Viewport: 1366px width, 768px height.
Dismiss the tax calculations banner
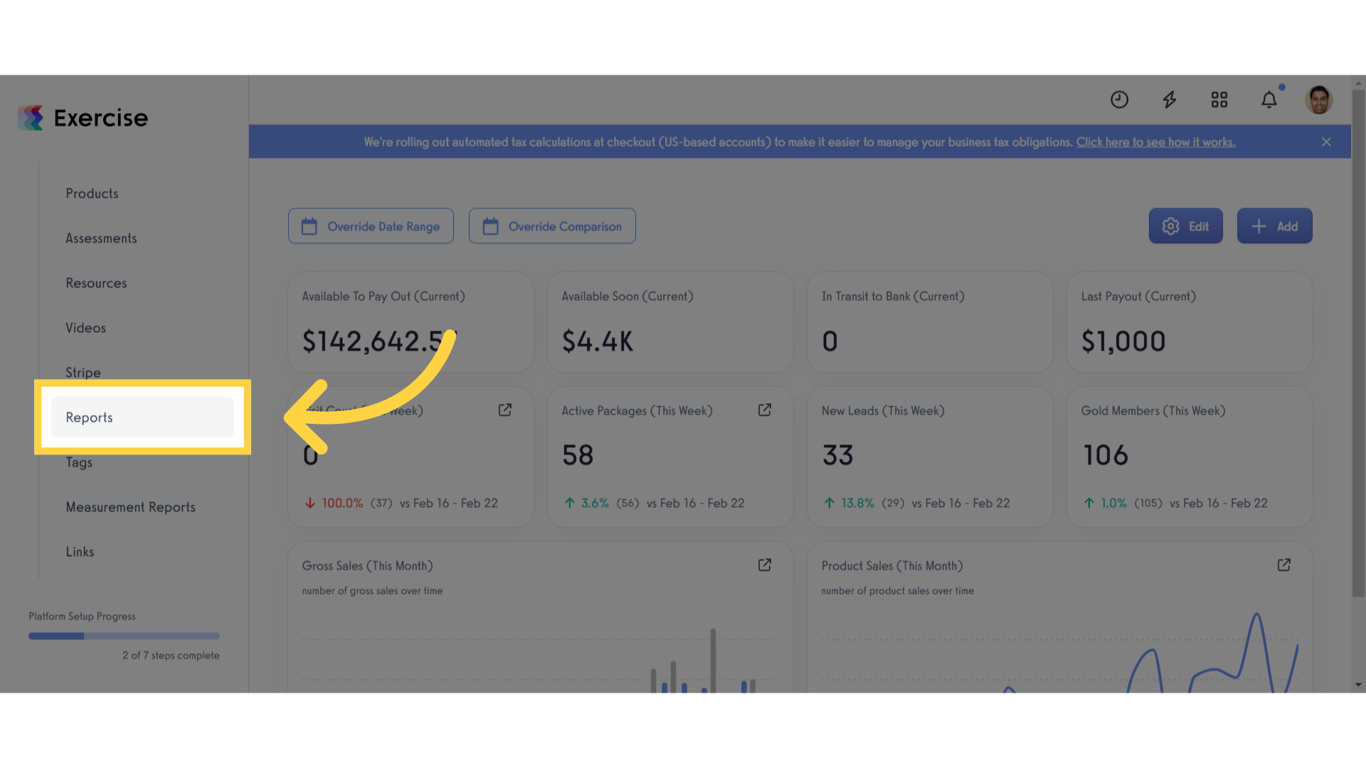coord(1326,142)
